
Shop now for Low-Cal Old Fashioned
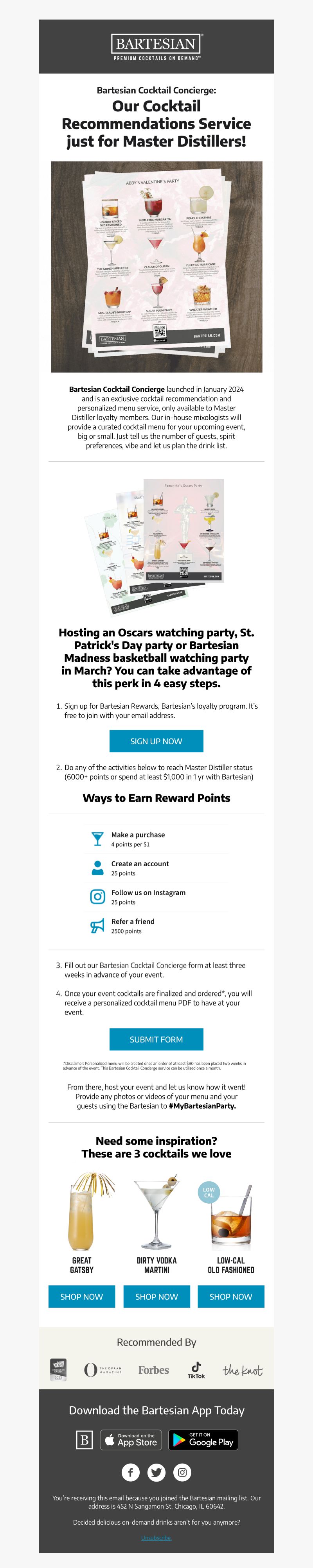click(x=231, y=1297)
